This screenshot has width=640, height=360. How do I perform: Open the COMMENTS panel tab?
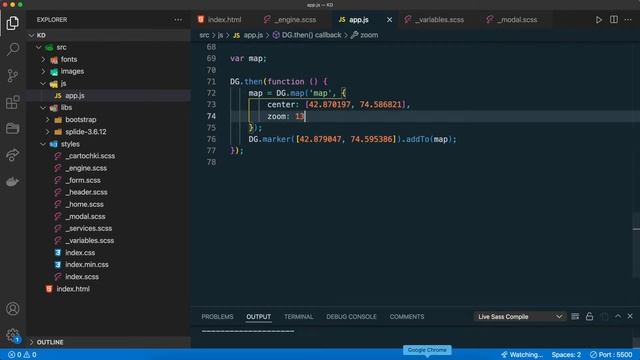(407, 317)
